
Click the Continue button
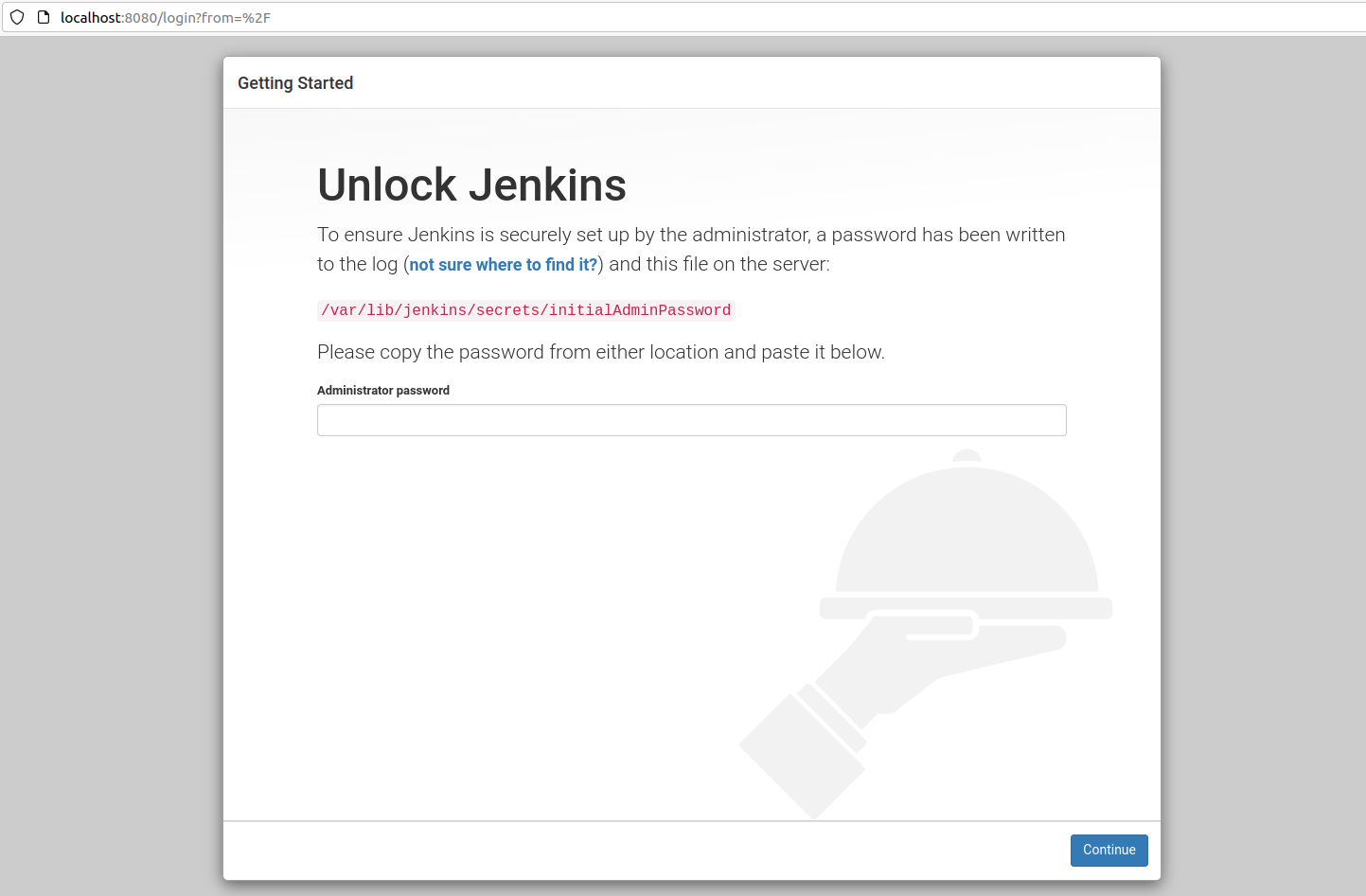[1109, 851]
